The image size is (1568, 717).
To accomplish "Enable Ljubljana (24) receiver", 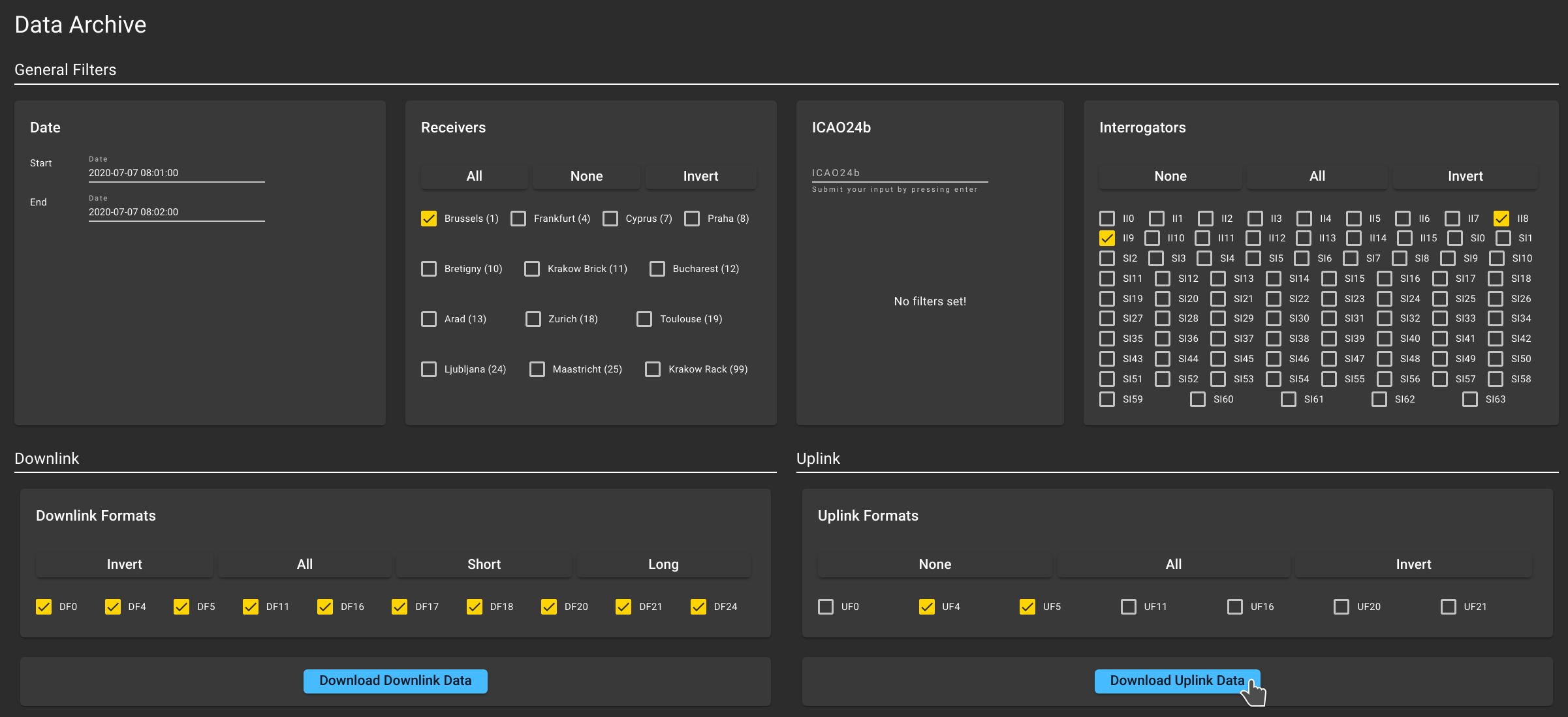I will pos(429,369).
